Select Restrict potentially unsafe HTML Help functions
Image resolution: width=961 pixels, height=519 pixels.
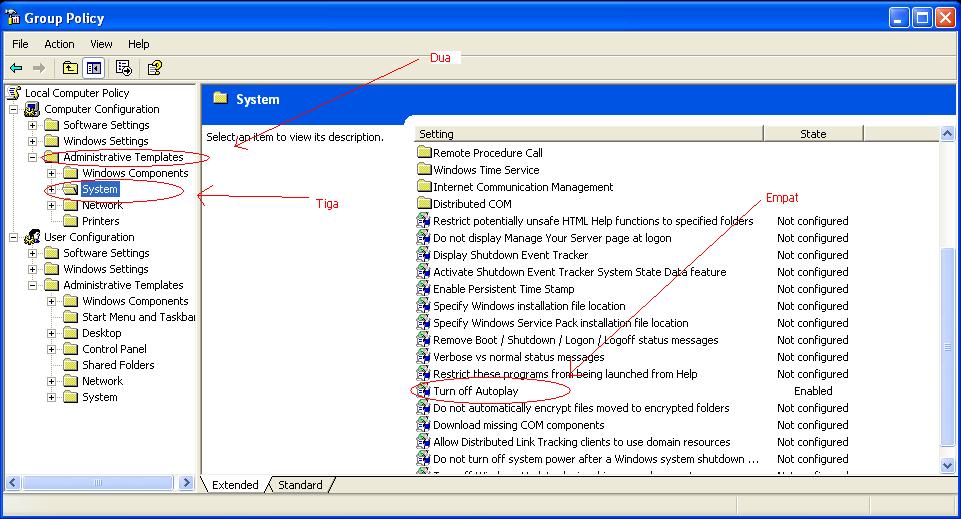click(x=593, y=221)
